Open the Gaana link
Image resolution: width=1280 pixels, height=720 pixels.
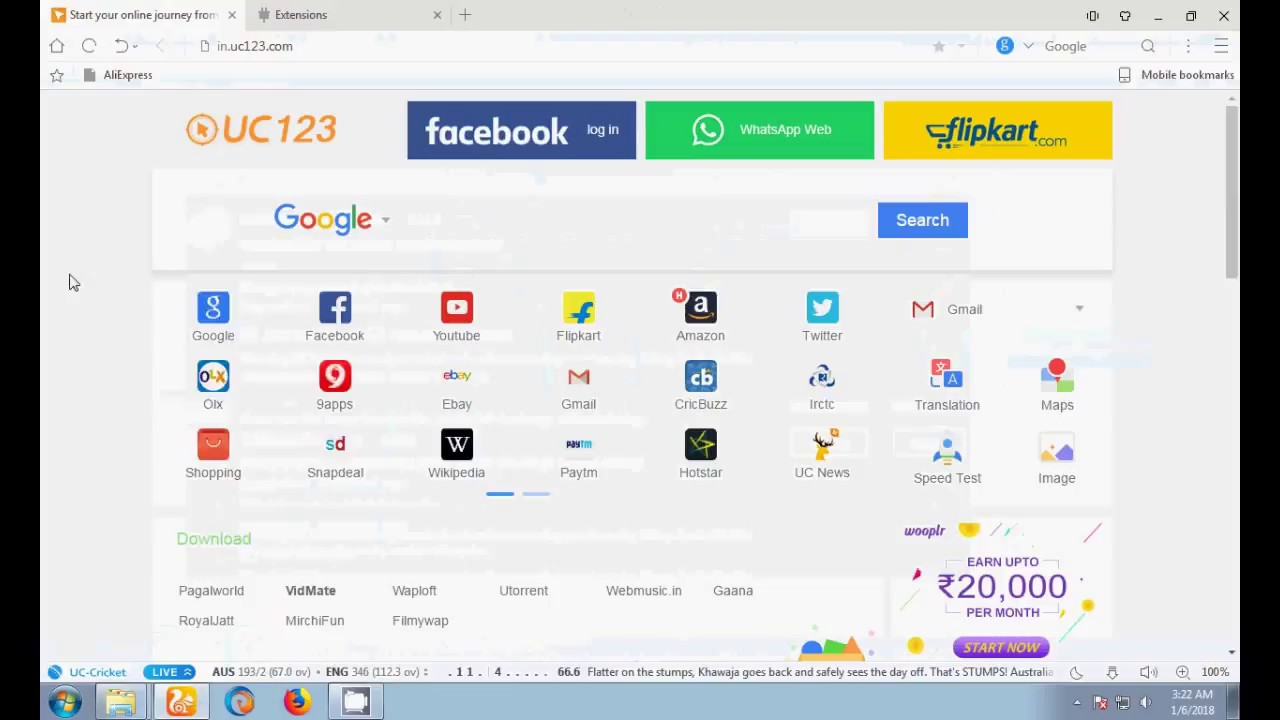(733, 591)
